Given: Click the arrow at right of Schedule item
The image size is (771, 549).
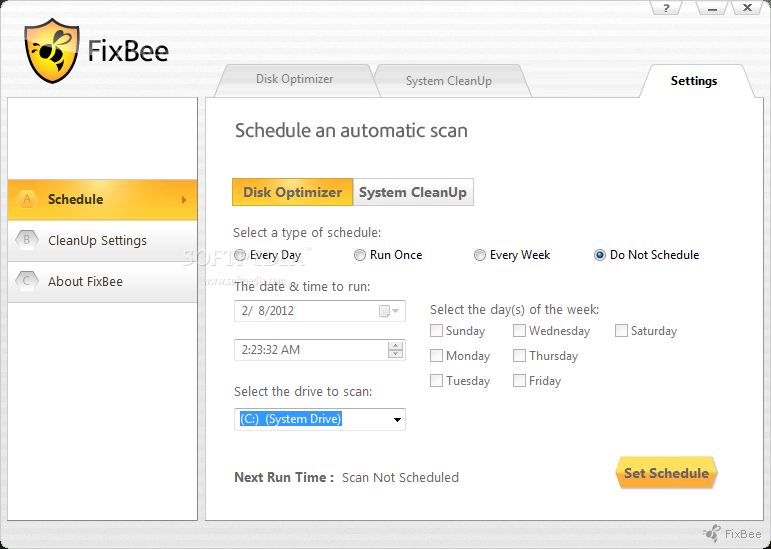Looking at the screenshot, I should (x=184, y=200).
